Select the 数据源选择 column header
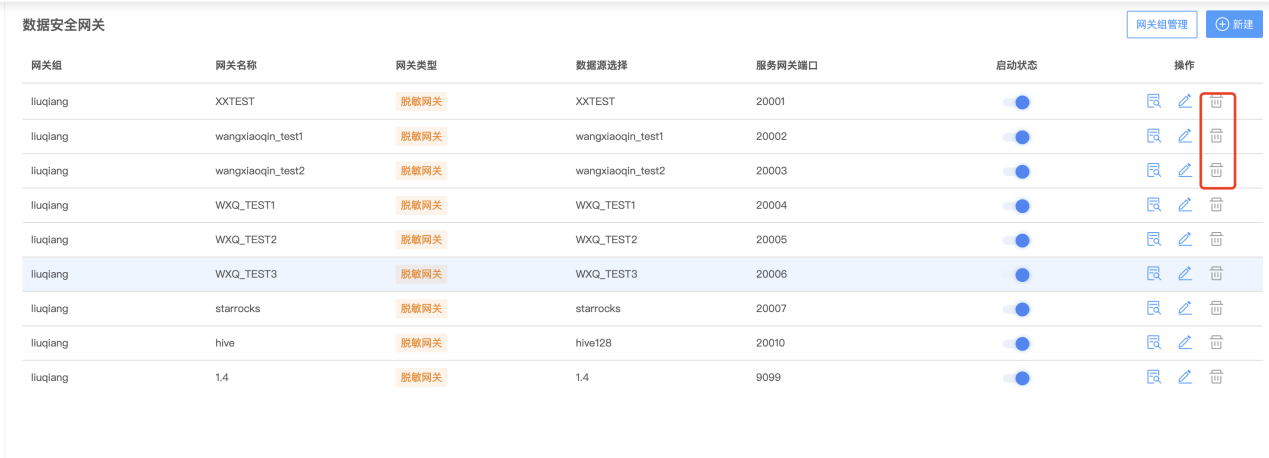This screenshot has height=458, width=1269. (601, 66)
